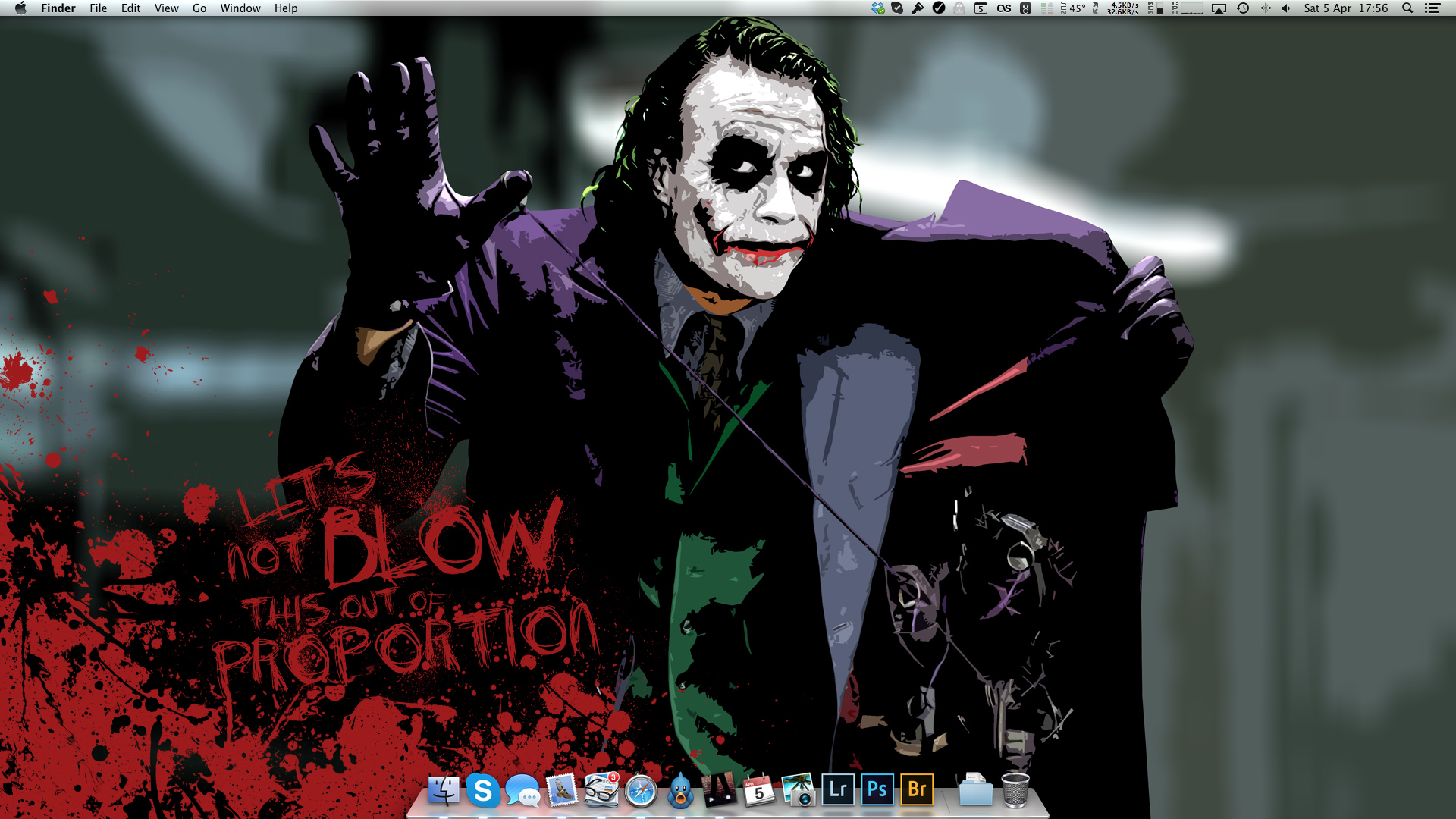Click the round checkmark menu bar icon
Viewport: 1456px width, 819px height.
click(x=939, y=8)
